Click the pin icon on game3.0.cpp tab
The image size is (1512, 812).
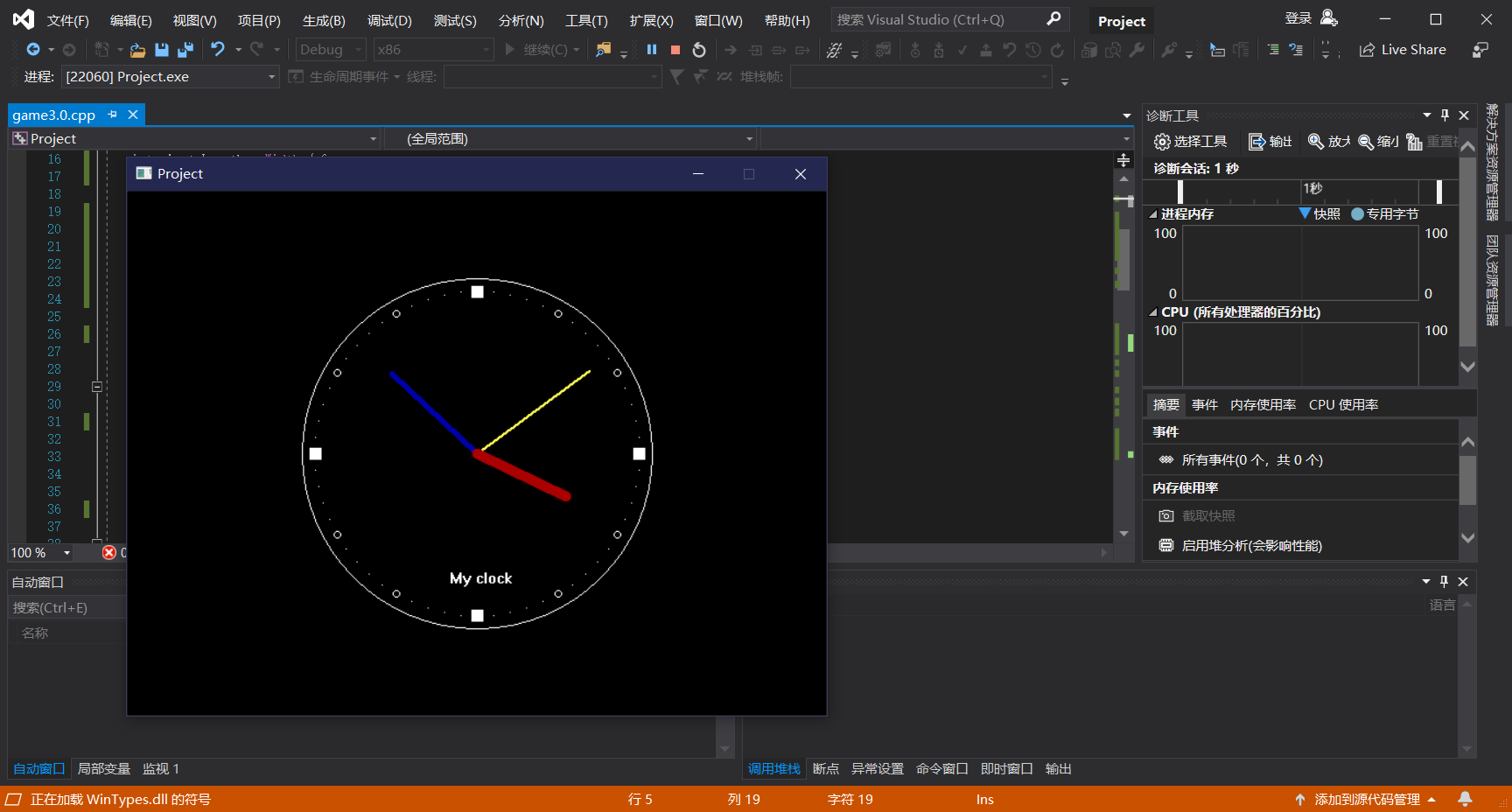pos(113,115)
